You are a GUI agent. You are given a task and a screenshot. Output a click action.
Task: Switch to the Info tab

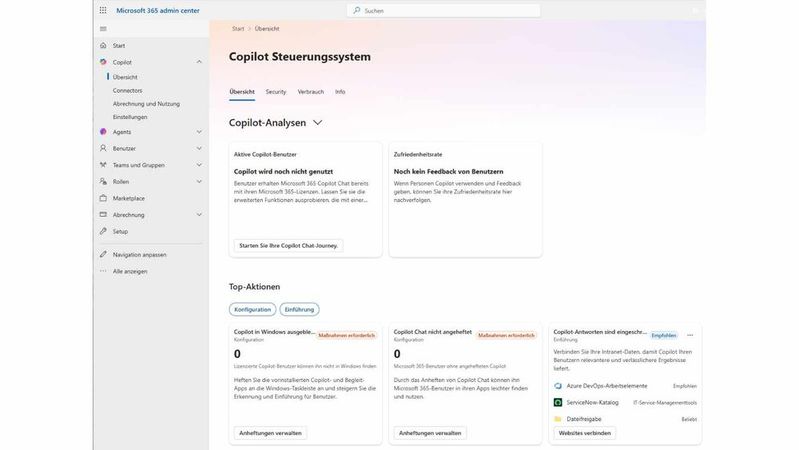[x=340, y=92]
